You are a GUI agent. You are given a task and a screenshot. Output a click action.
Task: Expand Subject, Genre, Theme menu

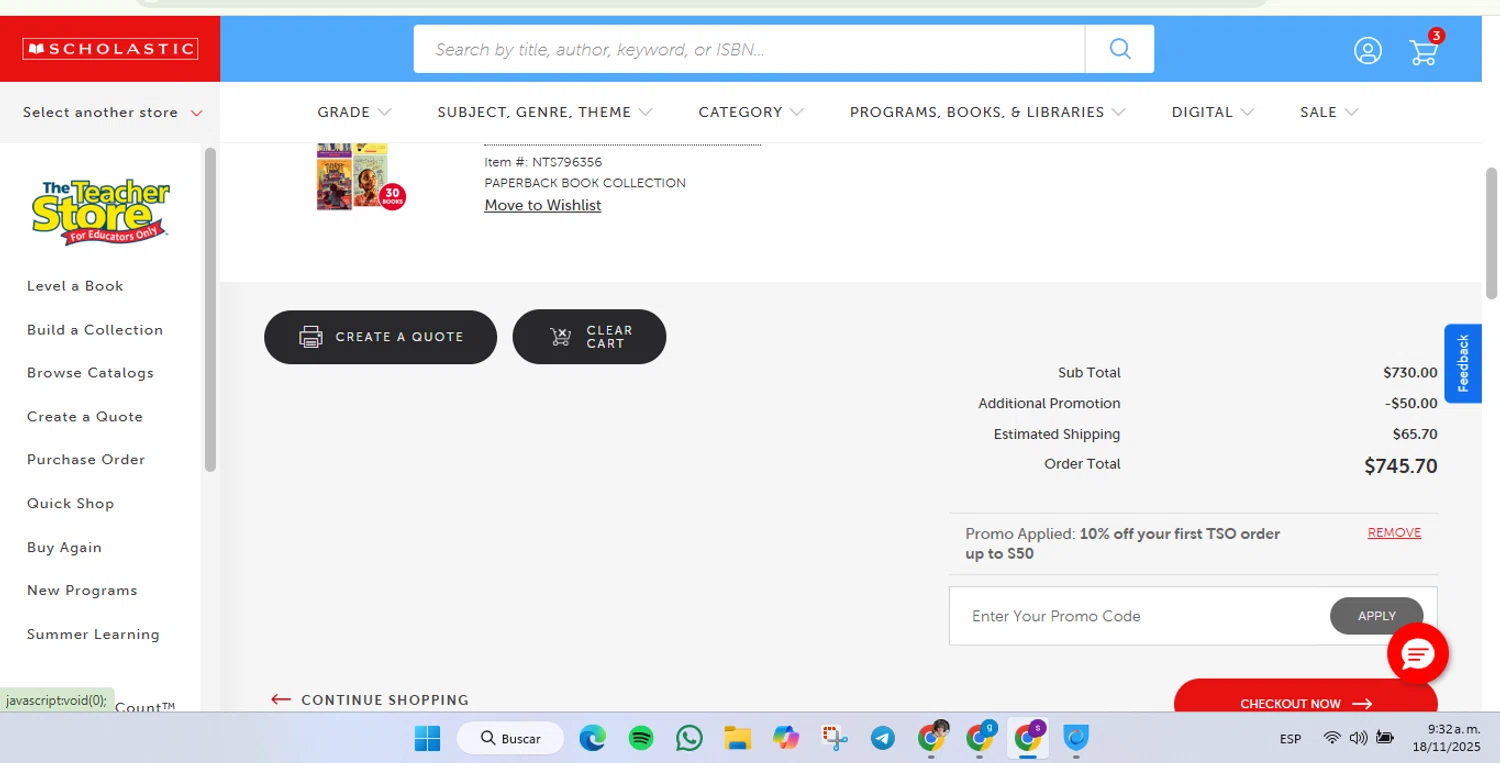[x=544, y=112]
